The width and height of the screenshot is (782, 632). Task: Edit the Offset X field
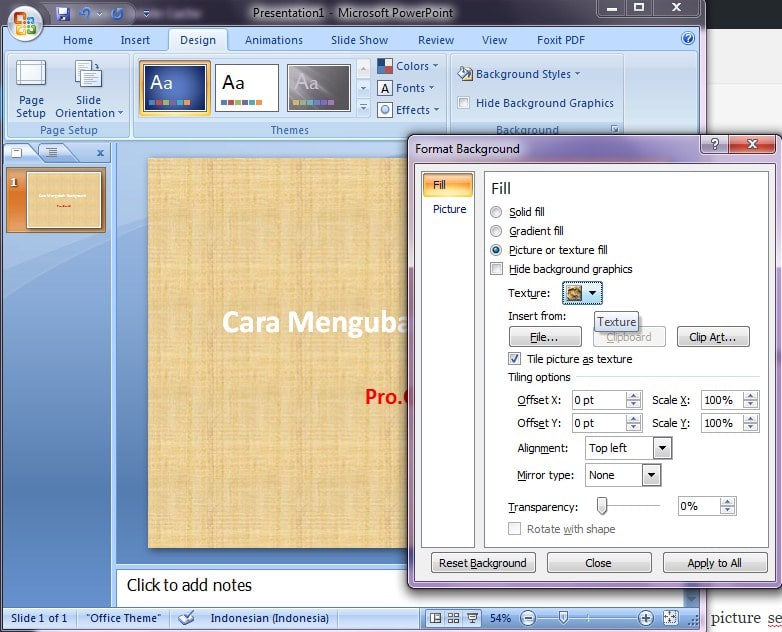click(598, 400)
